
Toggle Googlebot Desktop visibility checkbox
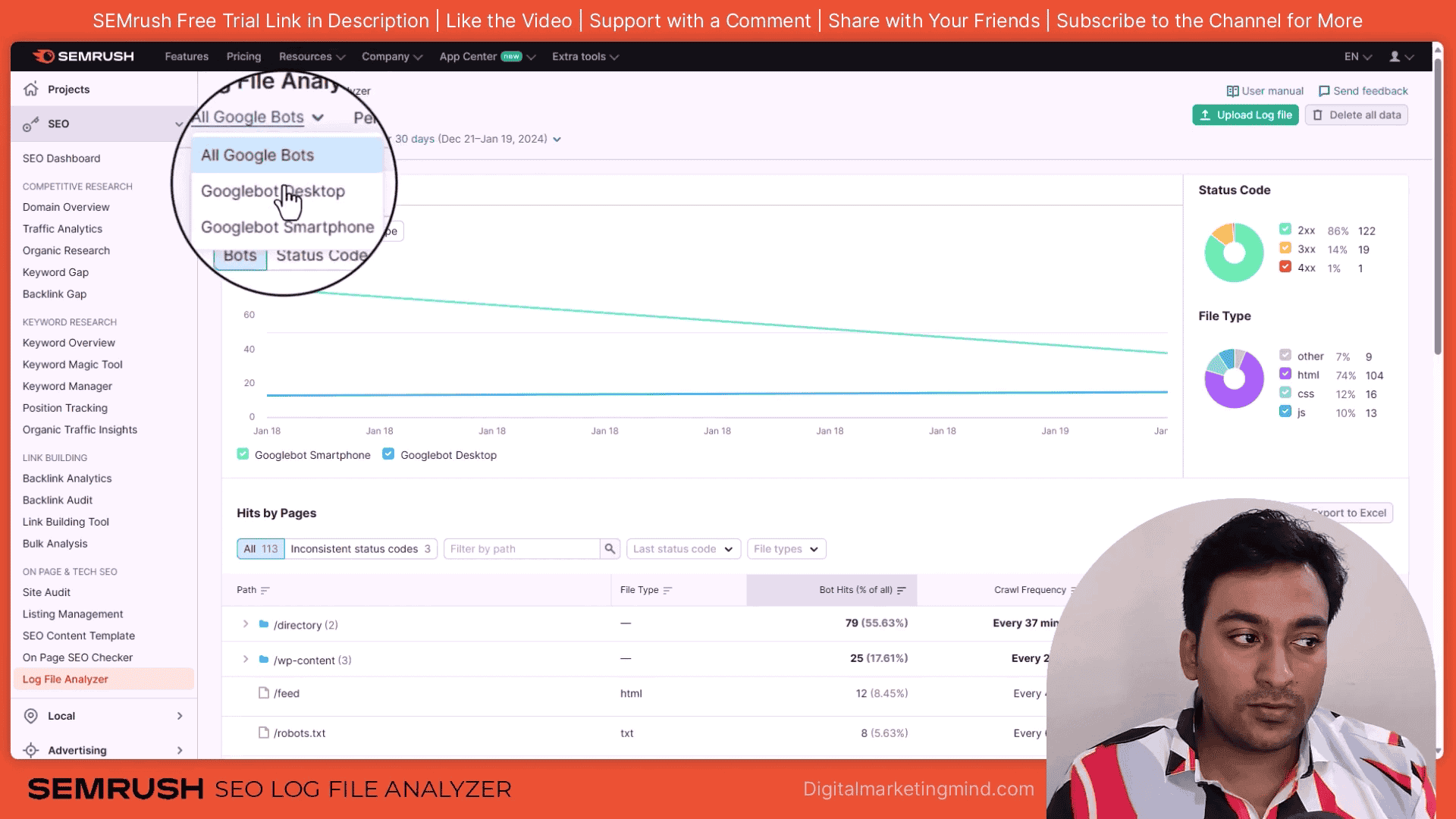coord(390,455)
